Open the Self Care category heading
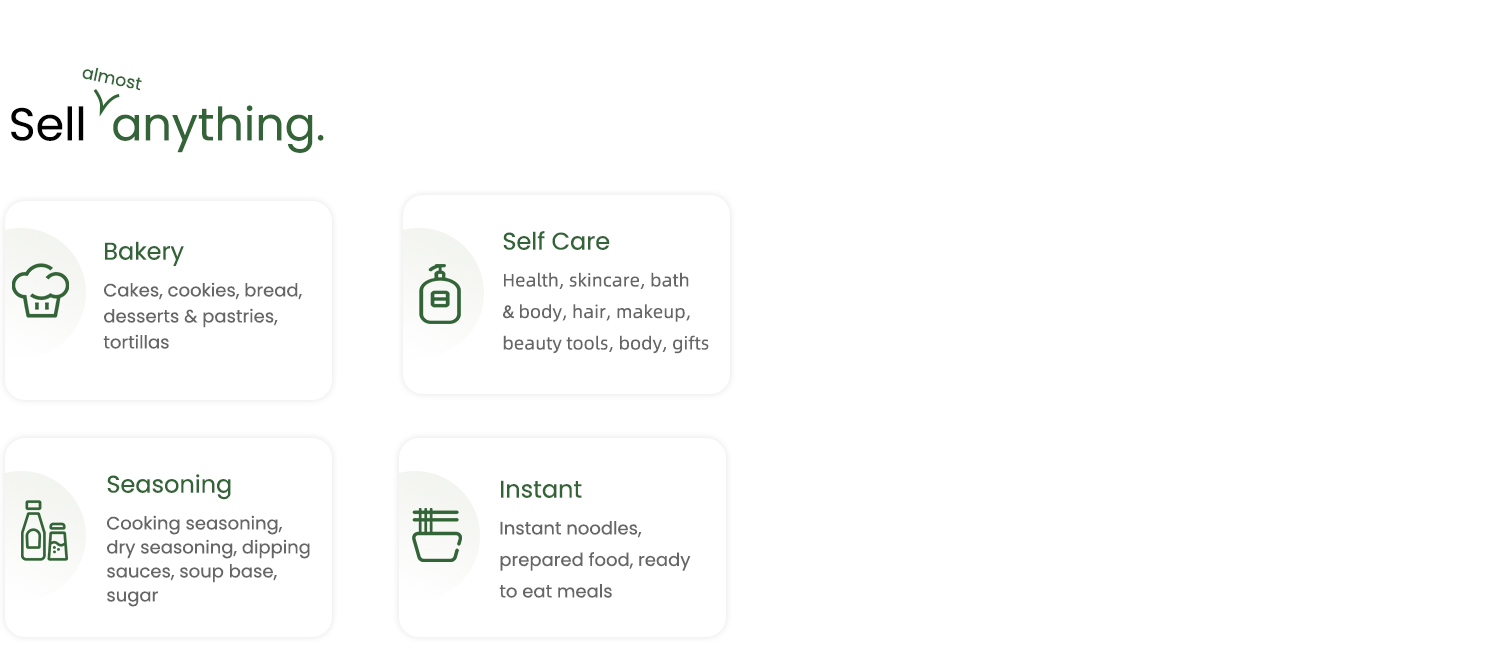This screenshot has width=1512, height=663. pyautogui.click(x=556, y=241)
